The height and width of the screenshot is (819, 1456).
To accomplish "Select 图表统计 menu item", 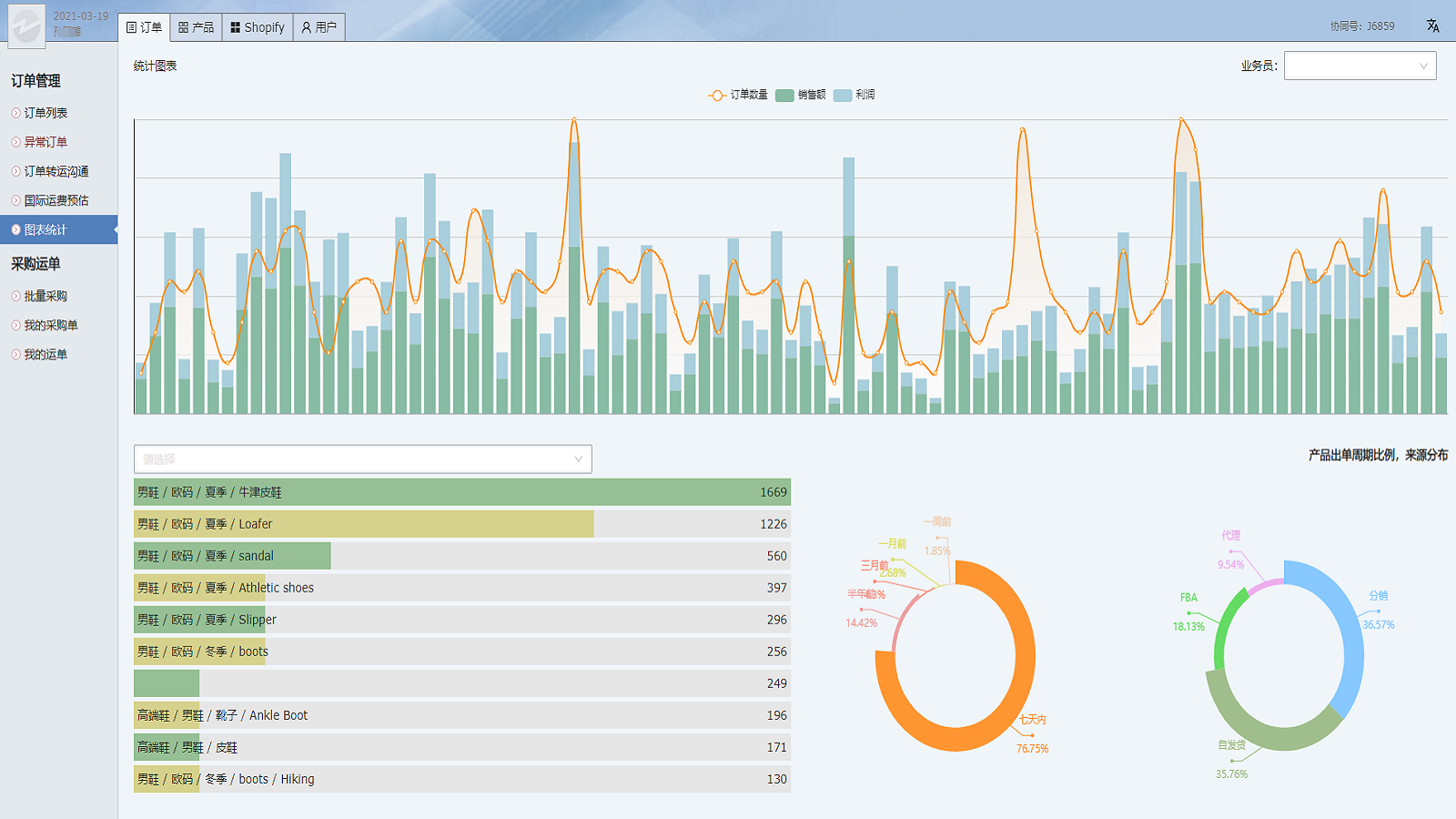I will click(59, 229).
